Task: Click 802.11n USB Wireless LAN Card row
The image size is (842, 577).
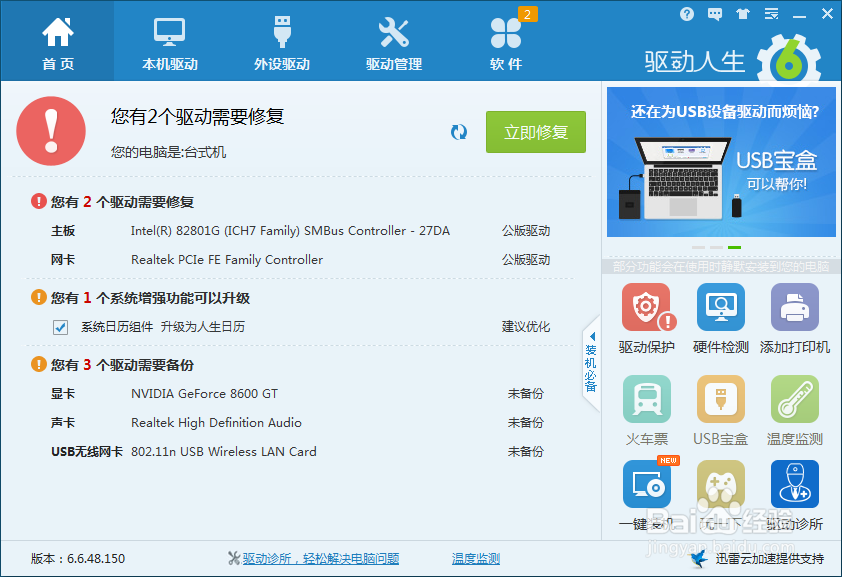Action: pos(298,452)
